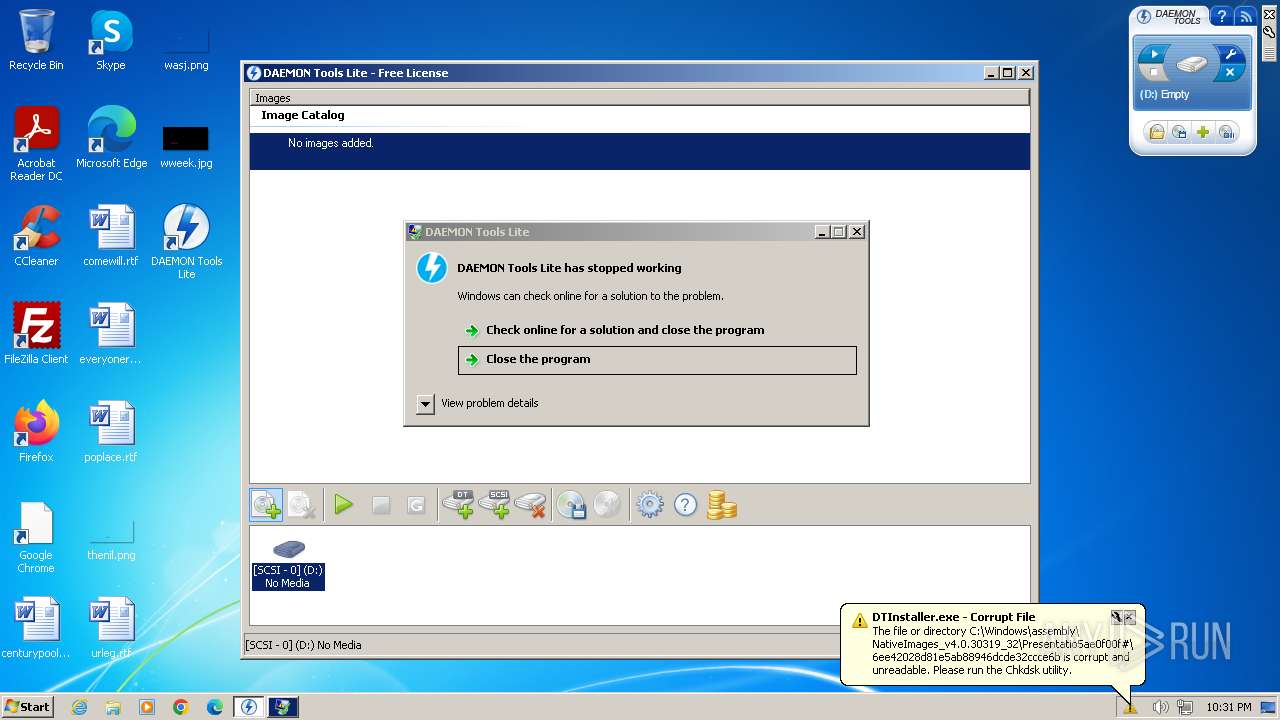1280x720 pixels.
Task: Add a SCSI virtual drive
Action: tap(495, 505)
